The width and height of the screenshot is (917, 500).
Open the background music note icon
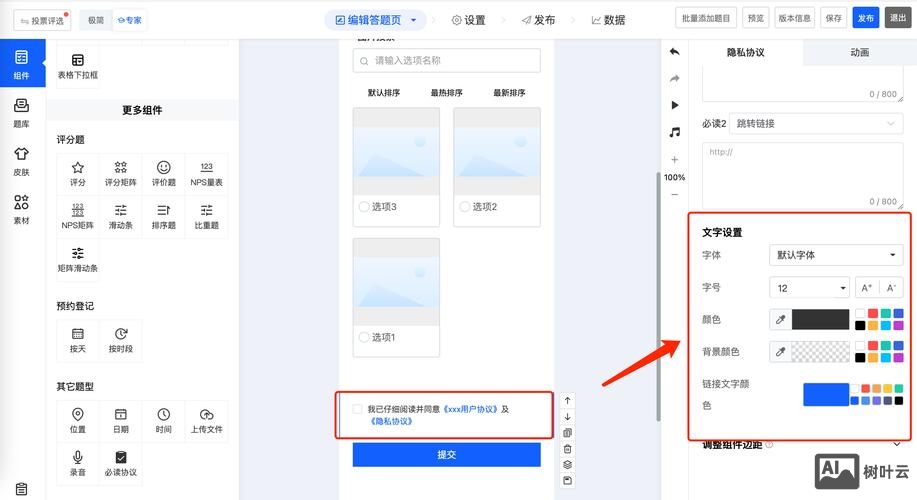coord(674,132)
